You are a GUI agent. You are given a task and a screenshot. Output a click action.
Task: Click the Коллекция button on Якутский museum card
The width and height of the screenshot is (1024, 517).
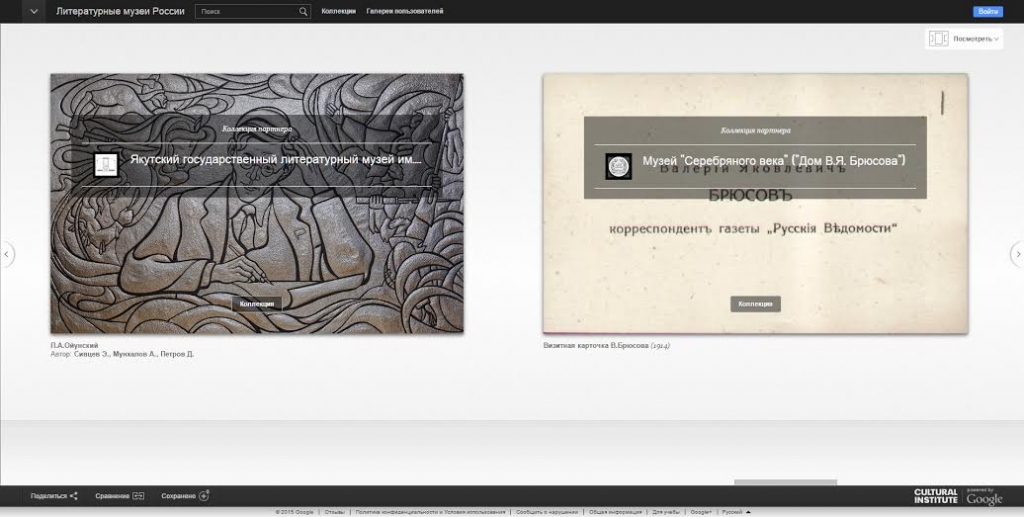click(x=257, y=304)
